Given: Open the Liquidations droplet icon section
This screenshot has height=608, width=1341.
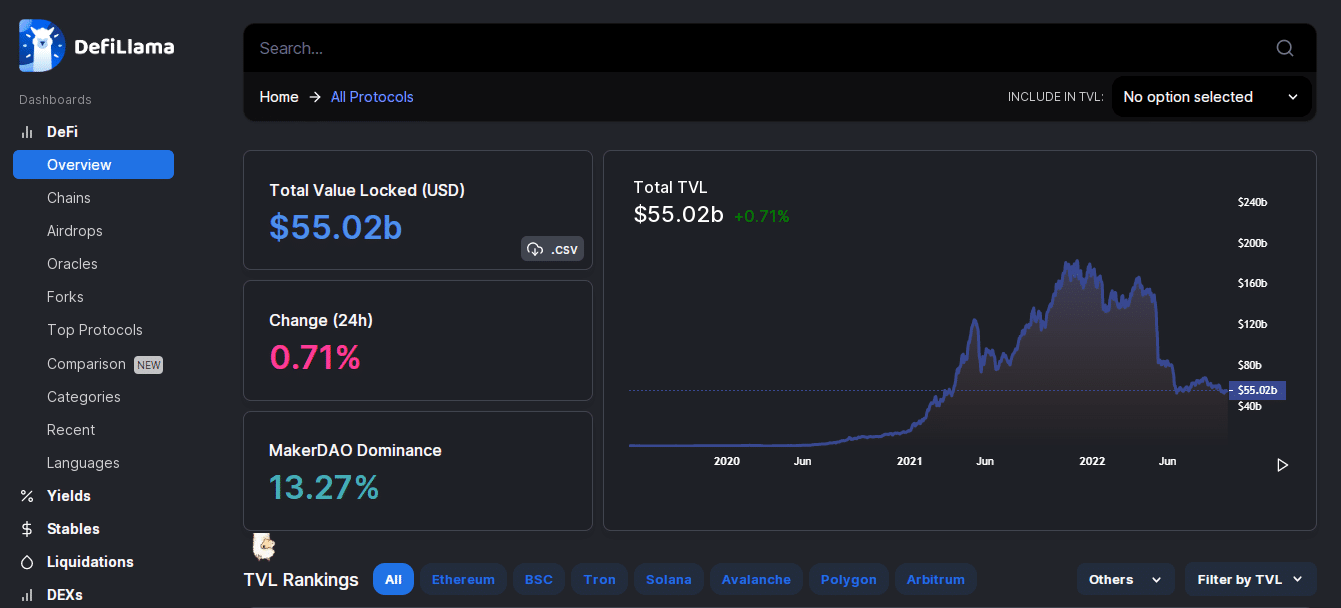Looking at the screenshot, I should 27,562.
